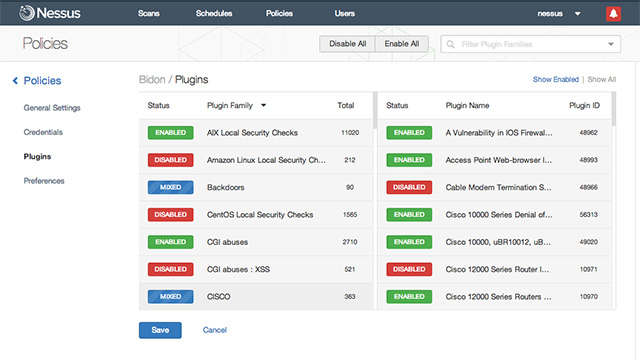
Task: Open Credentials section
Action: pos(43,132)
